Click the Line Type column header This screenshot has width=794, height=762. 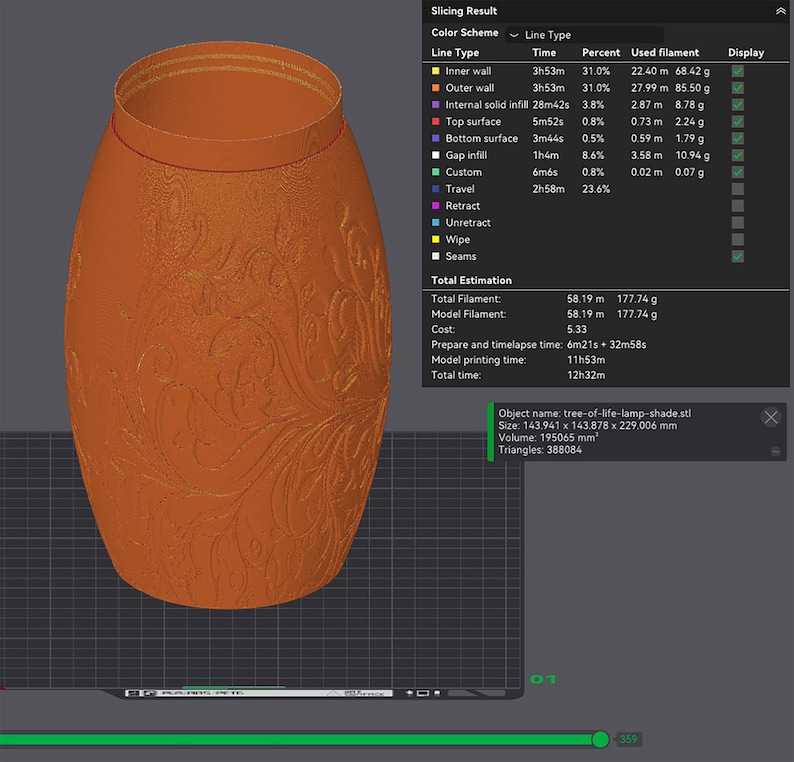click(455, 53)
